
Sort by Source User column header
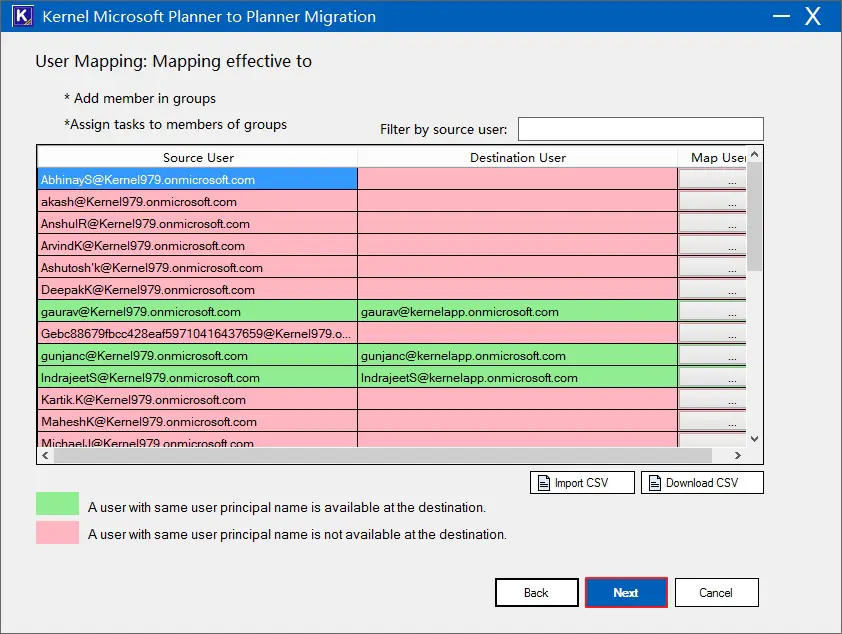coord(198,157)
